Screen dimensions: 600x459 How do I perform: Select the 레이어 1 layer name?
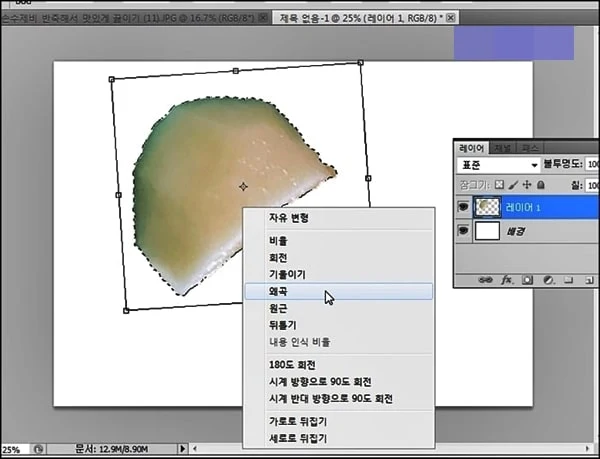523,208
